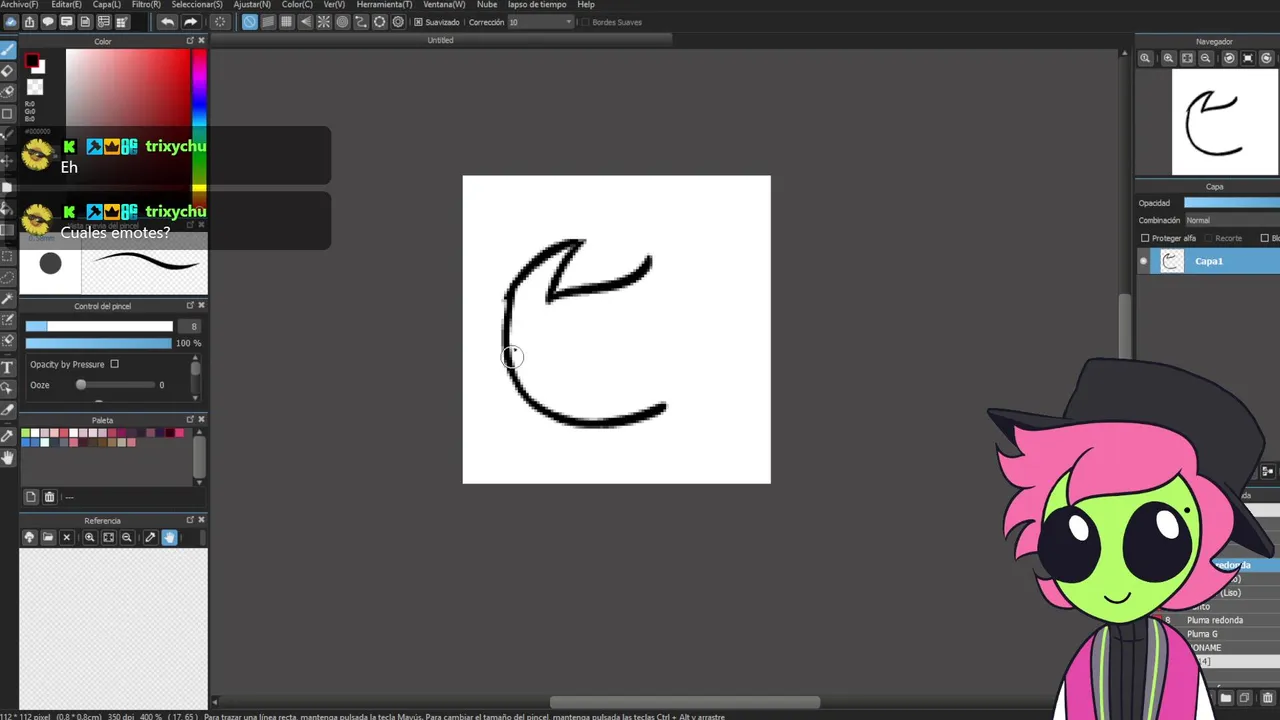The width and height of the screenshot is (1280, 720).
Task: Select the Text tool
Action: tap(7, 368)
